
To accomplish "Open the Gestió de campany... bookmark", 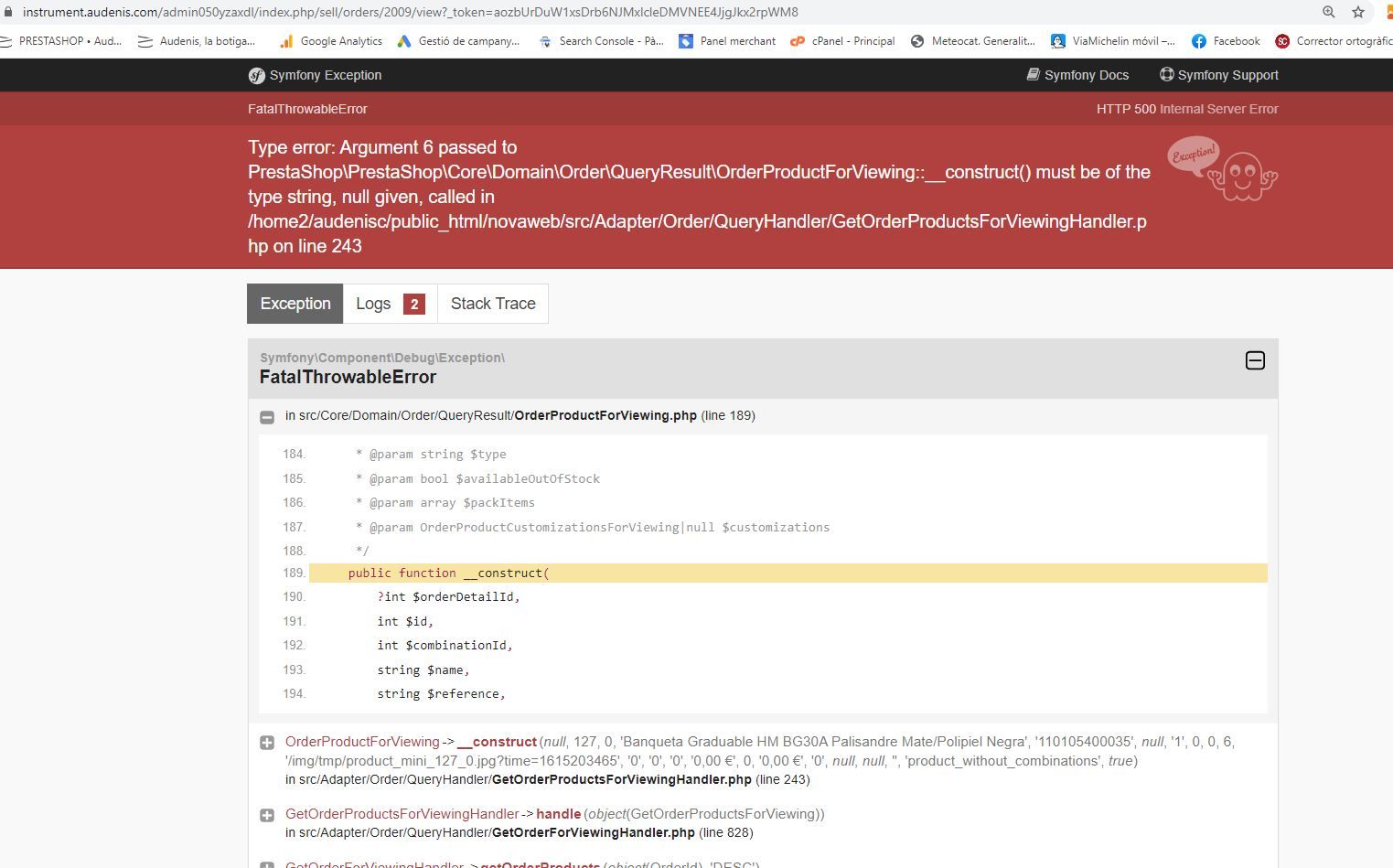I will [458, 41].
